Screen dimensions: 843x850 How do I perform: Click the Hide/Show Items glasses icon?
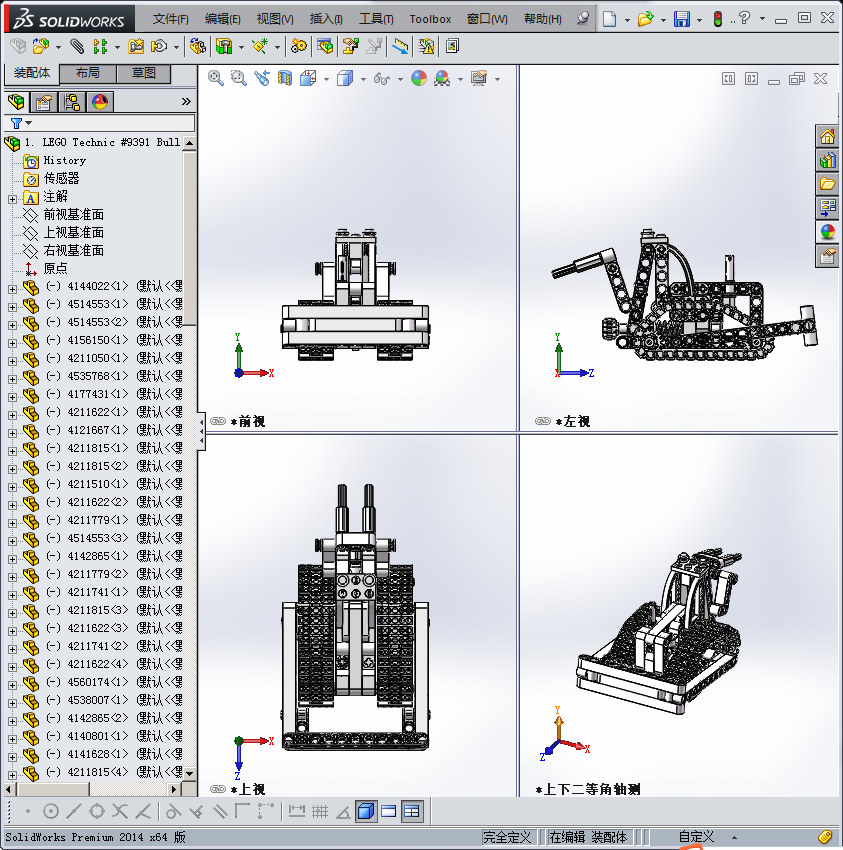pyautogui.click(x=382, y=79)
